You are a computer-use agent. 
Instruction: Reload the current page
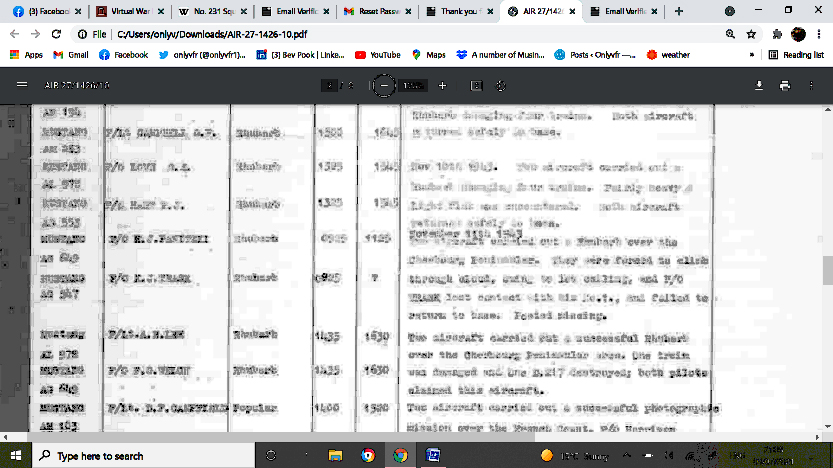(55, 33)
